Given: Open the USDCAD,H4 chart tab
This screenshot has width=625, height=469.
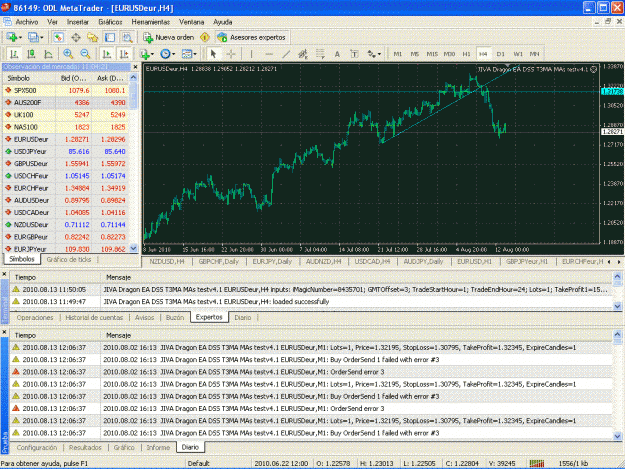Looking at the screenshot, I should [372, 261].
